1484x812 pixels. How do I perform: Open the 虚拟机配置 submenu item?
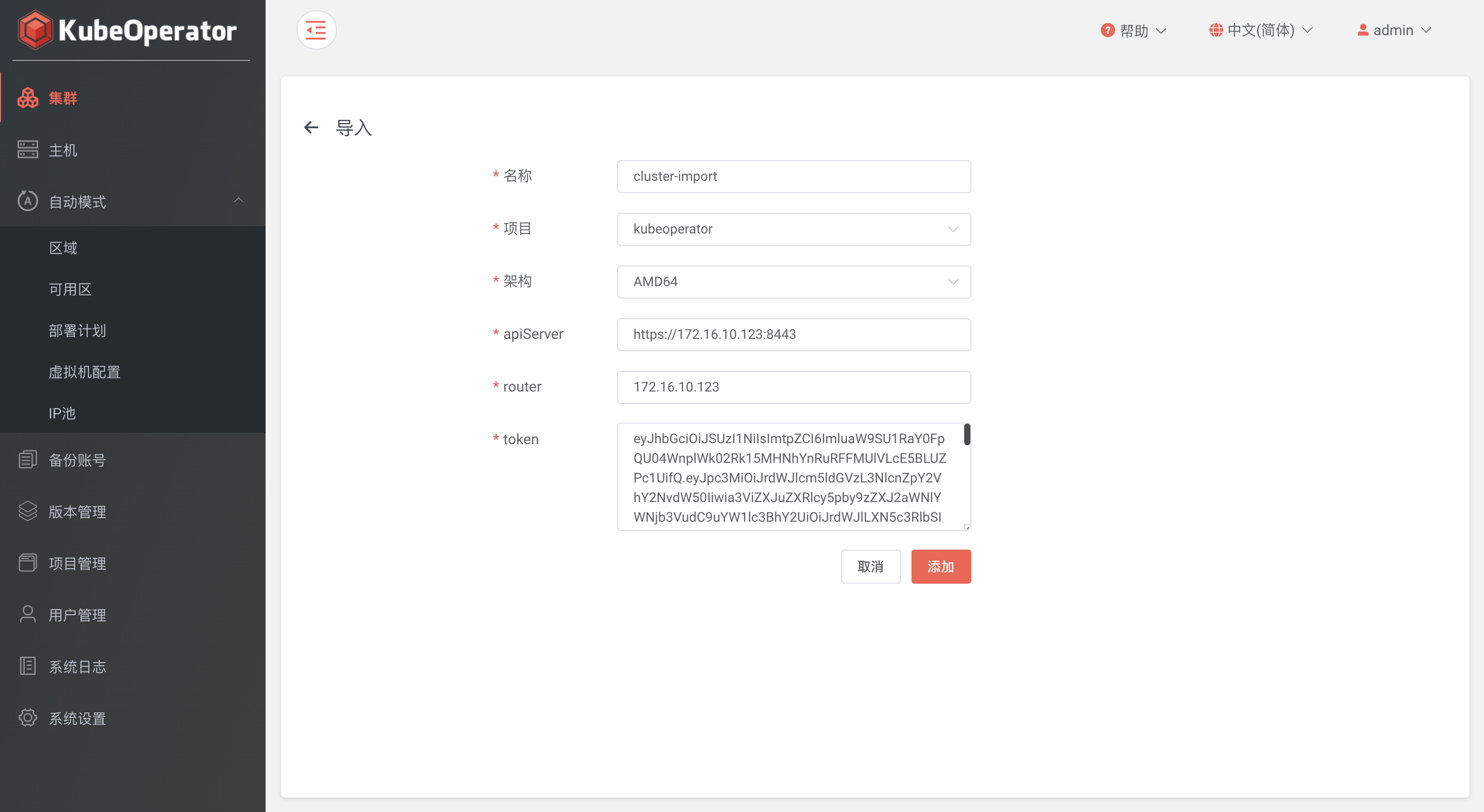(132, 372)
